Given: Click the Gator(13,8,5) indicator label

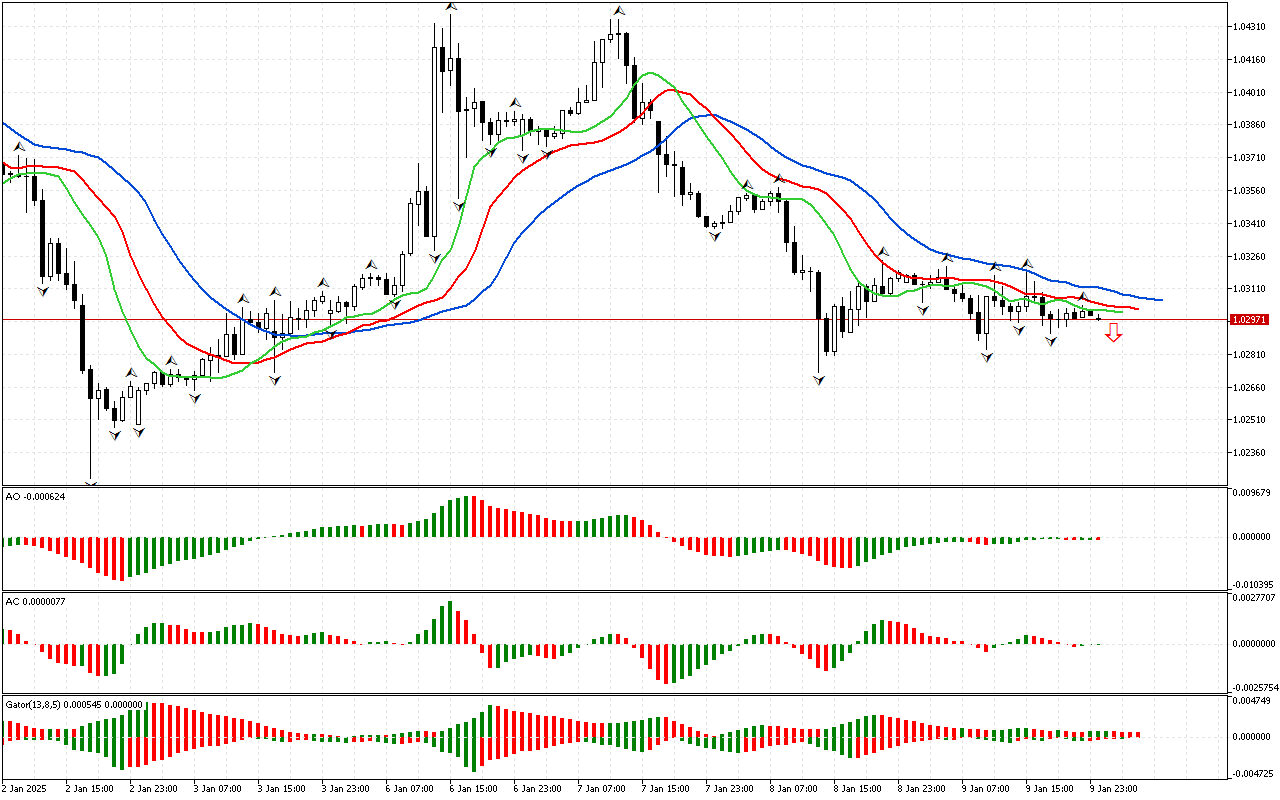Looking at the screenshot, I should 74,704.
